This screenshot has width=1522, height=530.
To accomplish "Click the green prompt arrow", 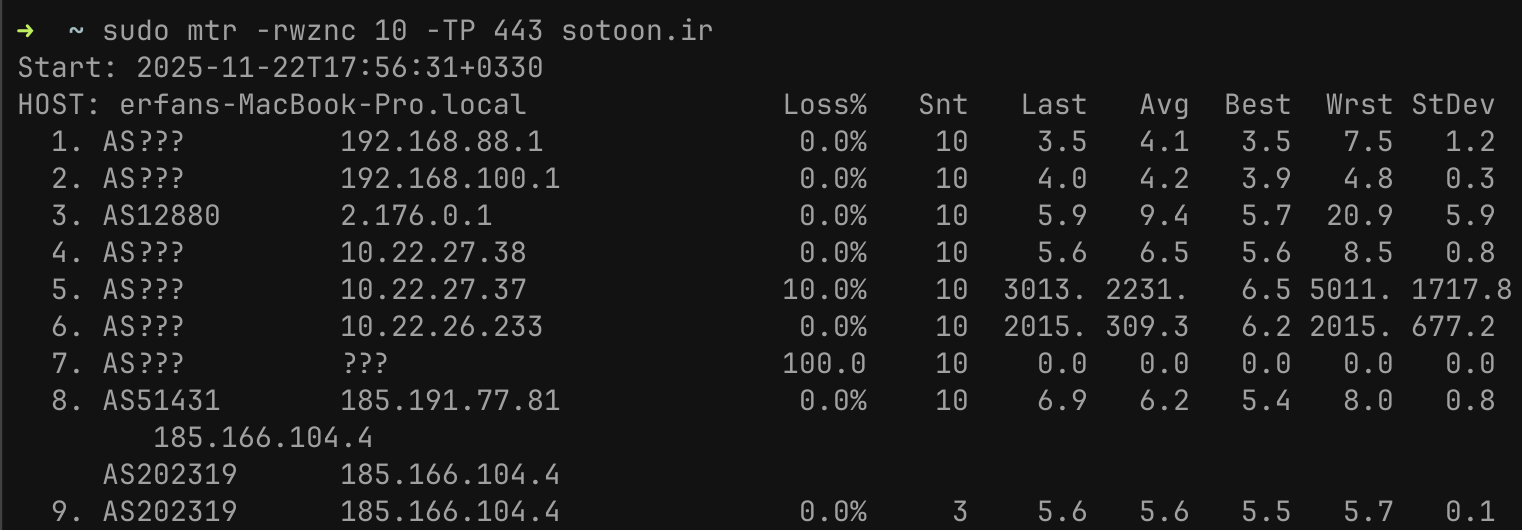I will [26, 30].
